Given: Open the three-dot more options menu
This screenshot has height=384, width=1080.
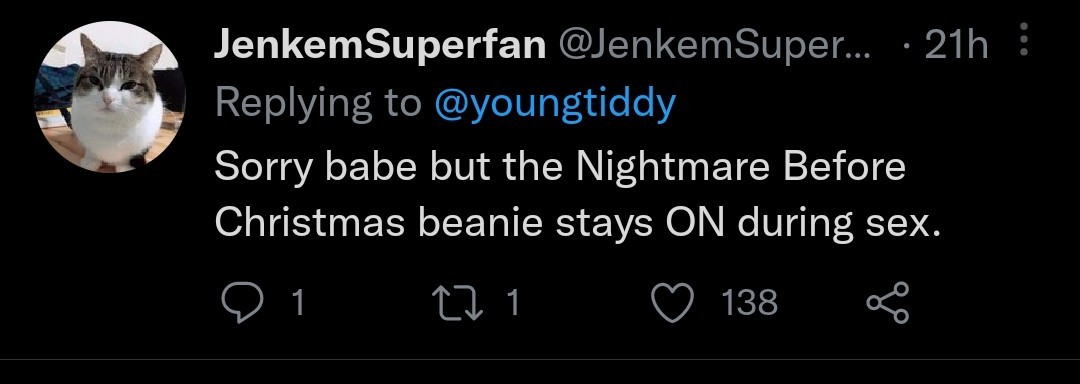Looking at the screenshot, I should (1024, 40).
